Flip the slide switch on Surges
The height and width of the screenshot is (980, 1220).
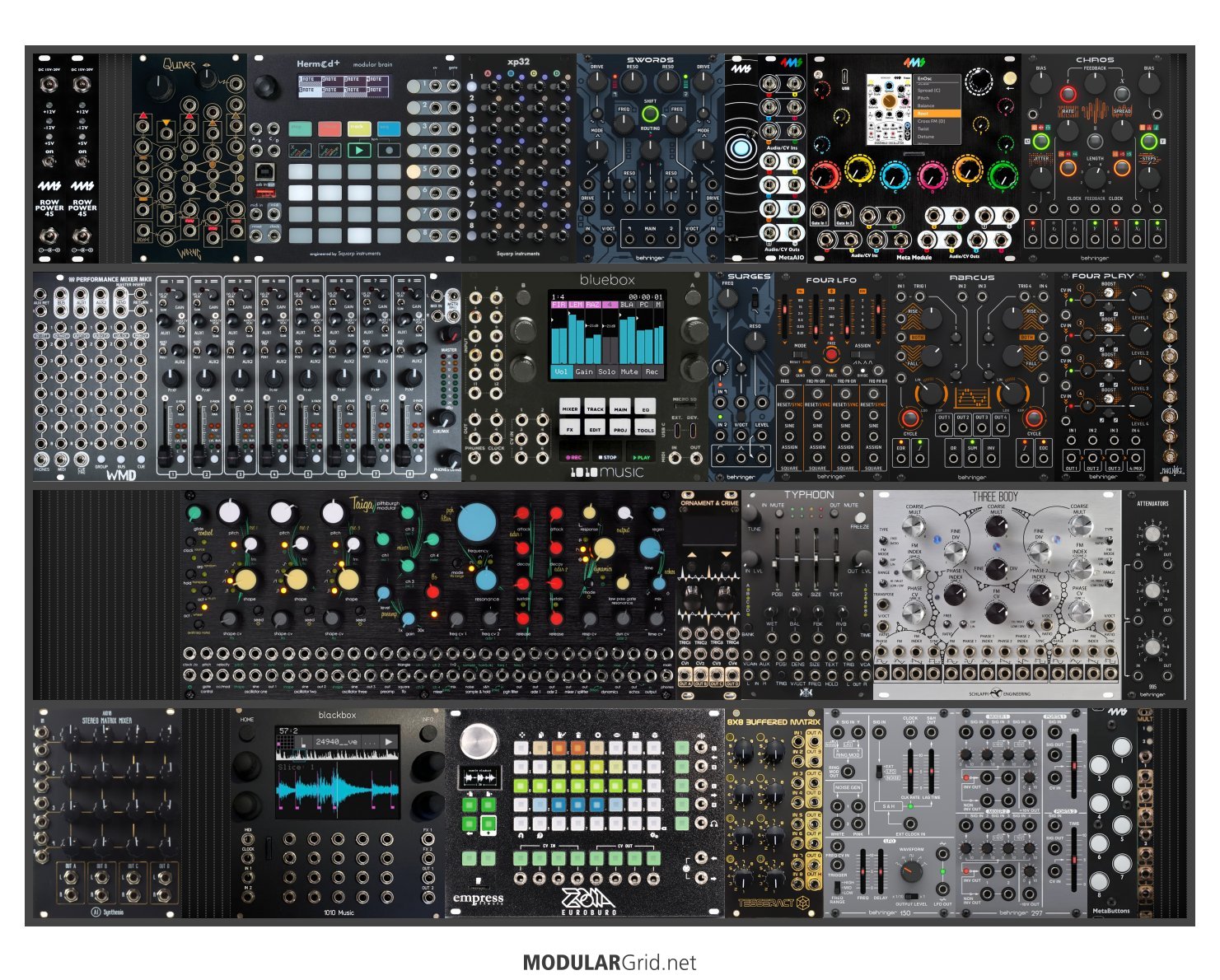[x=754, y=301]
